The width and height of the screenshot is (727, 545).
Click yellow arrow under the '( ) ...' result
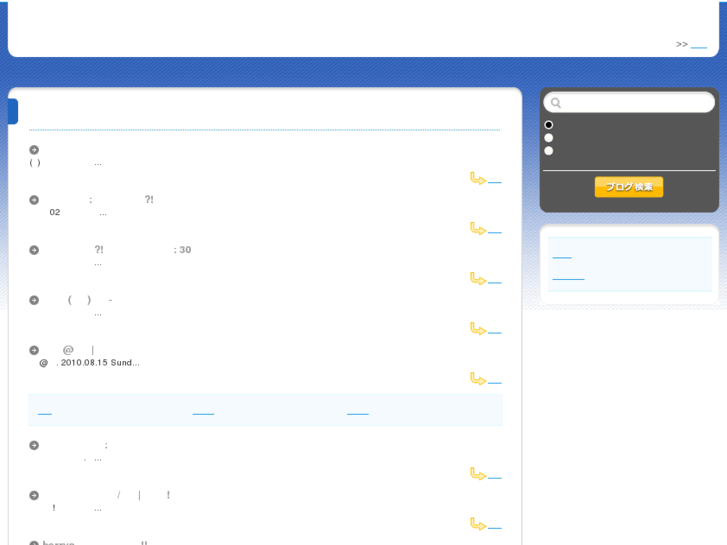478,179
